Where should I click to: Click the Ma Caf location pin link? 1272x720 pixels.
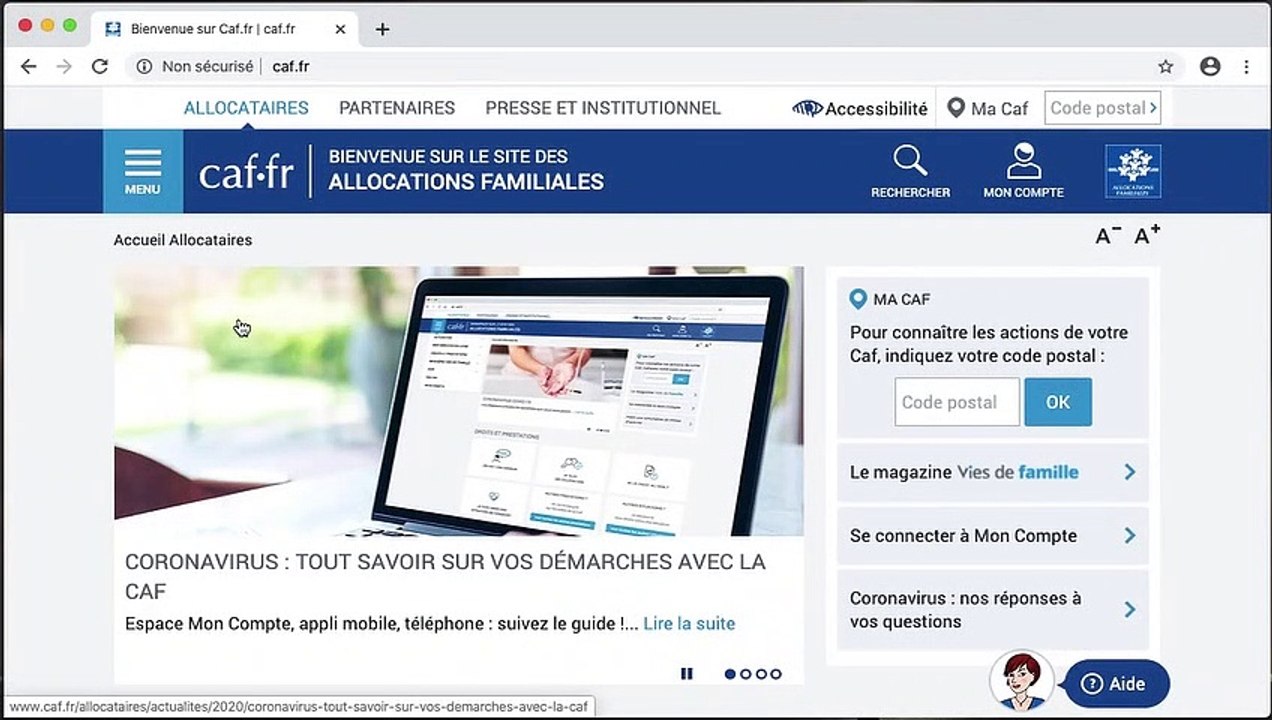coord(987,108)
